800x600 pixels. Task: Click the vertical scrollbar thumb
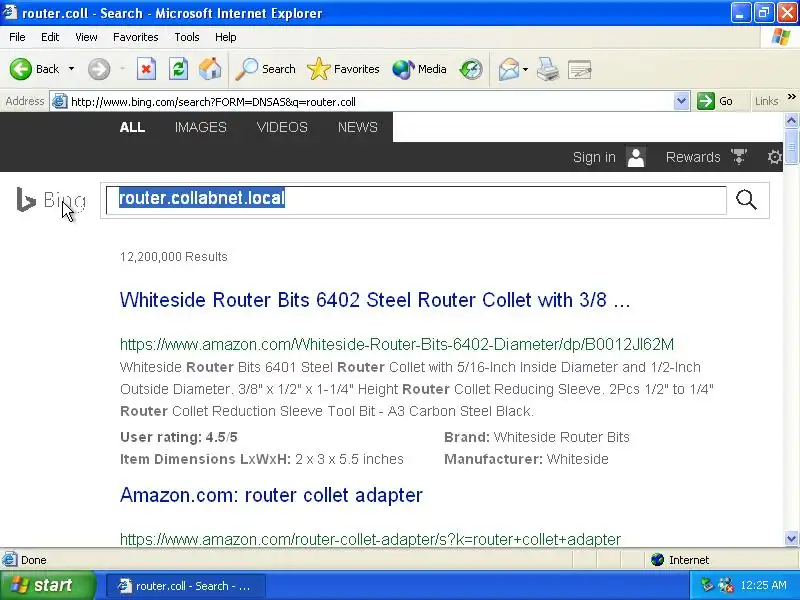coord(791,147)
